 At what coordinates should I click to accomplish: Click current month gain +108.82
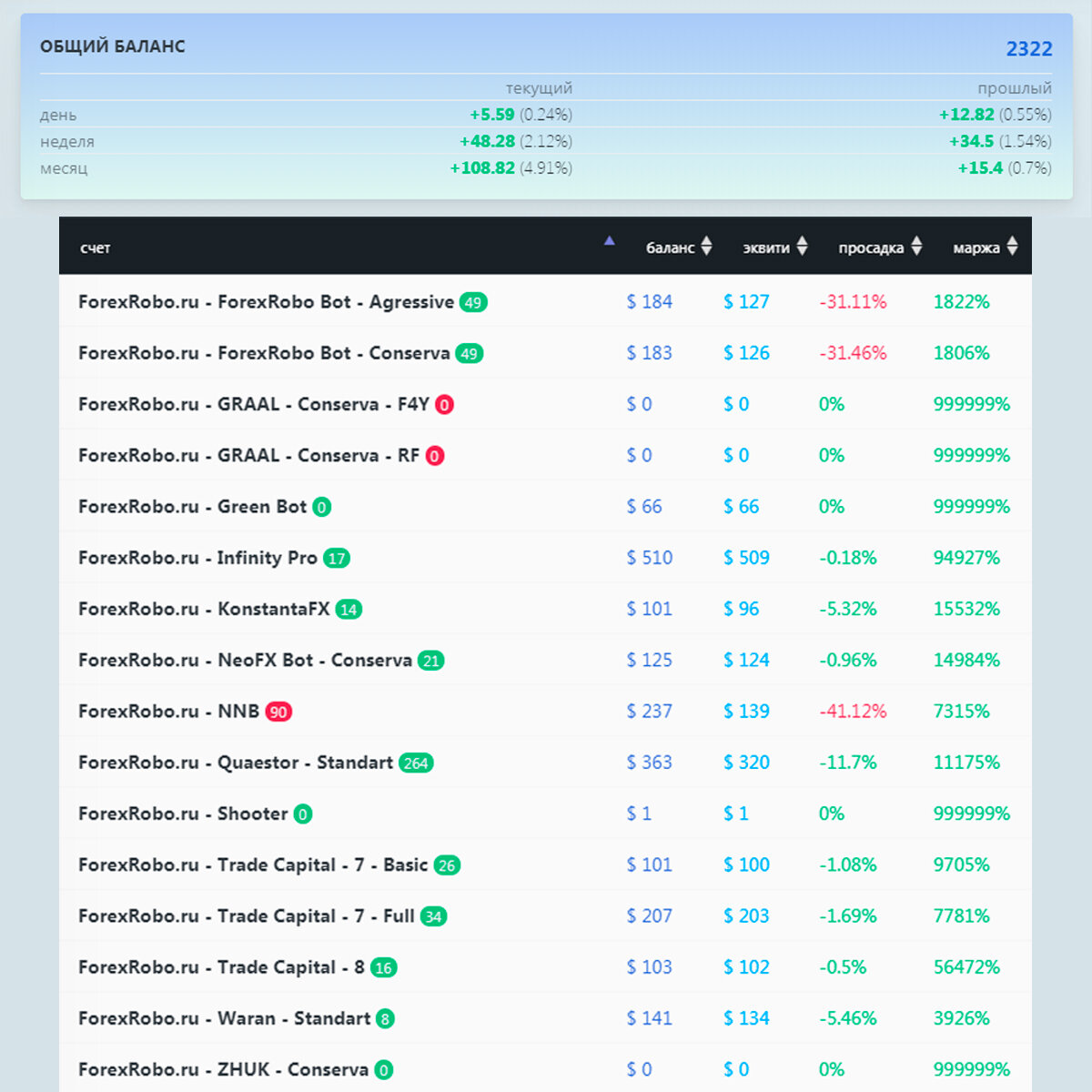point(482,167)
